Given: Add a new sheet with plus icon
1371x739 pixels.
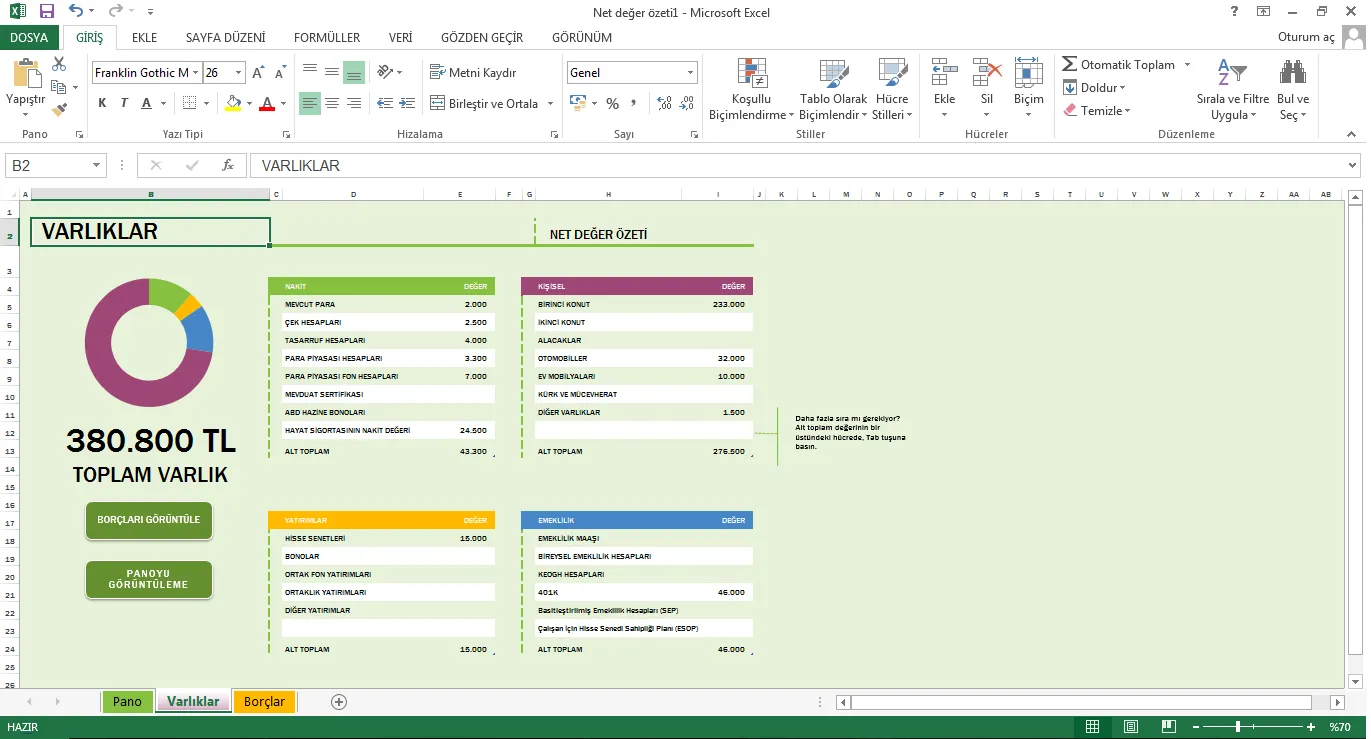Looking at the screenshot, I should [339, 702].
